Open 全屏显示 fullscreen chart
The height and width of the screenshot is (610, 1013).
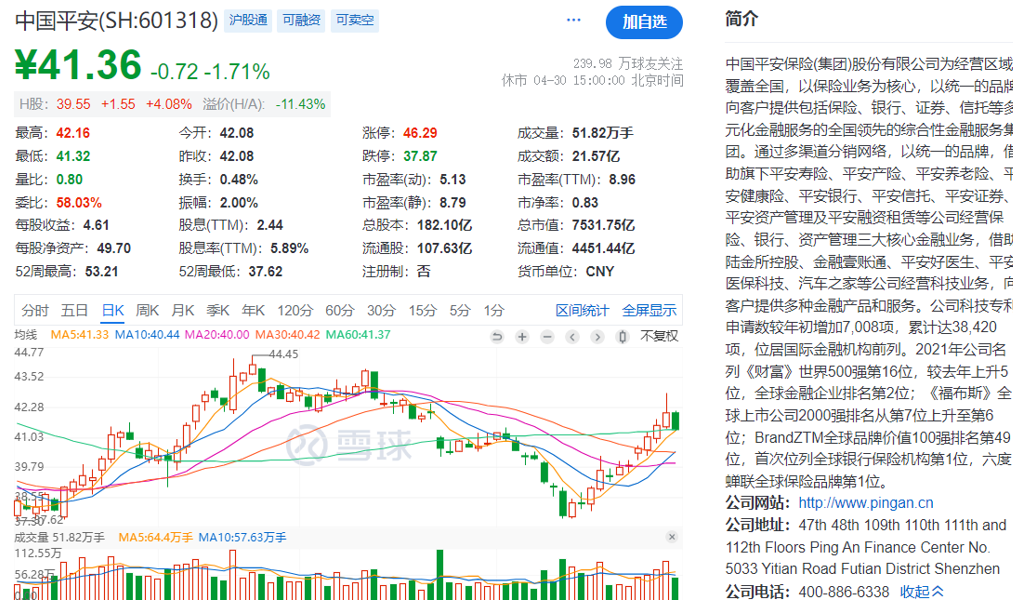649,311
